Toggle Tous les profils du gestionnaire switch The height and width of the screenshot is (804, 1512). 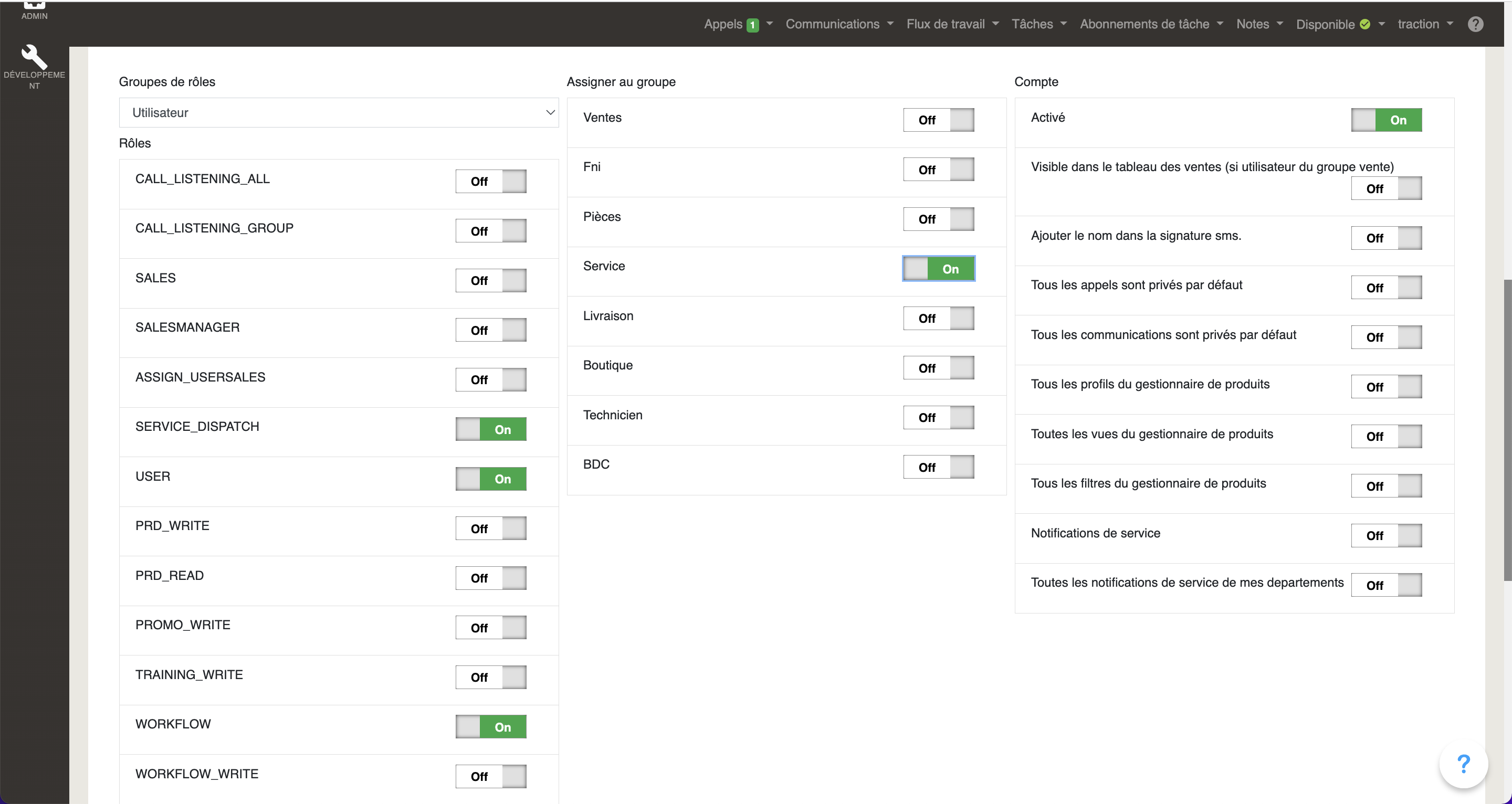pos(1387,387)
